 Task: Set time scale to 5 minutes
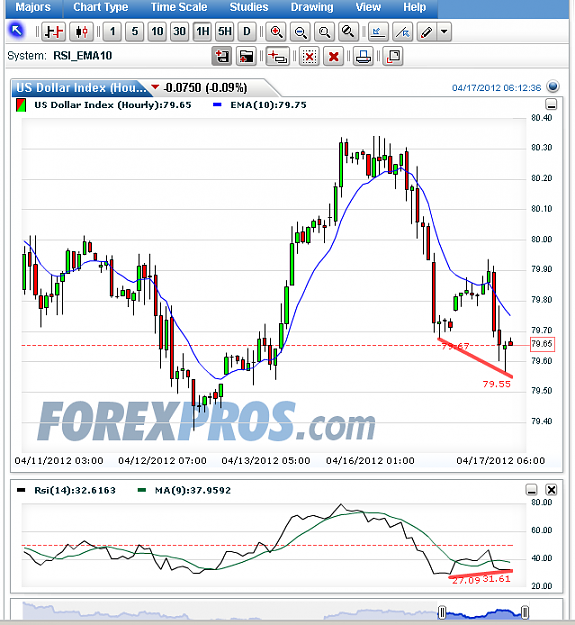pyautogui.click(x=135, y=31)
